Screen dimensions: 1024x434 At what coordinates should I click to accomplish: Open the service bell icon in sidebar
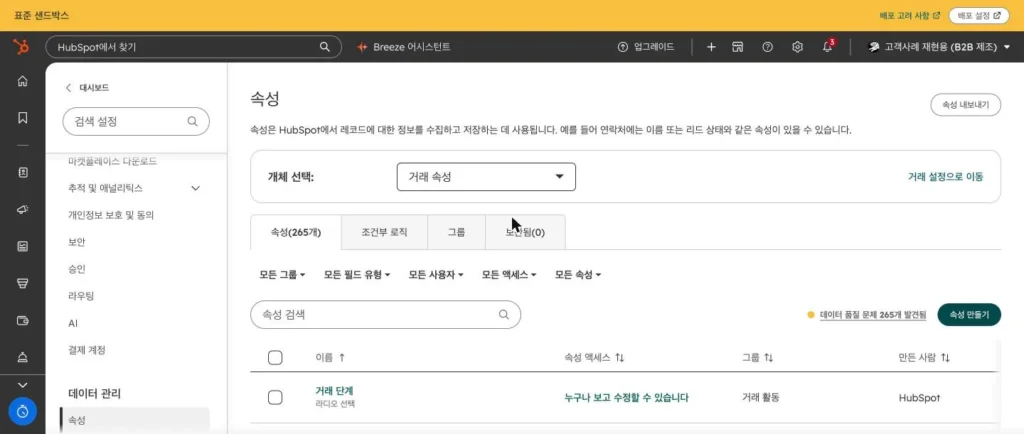pos(23,357)
